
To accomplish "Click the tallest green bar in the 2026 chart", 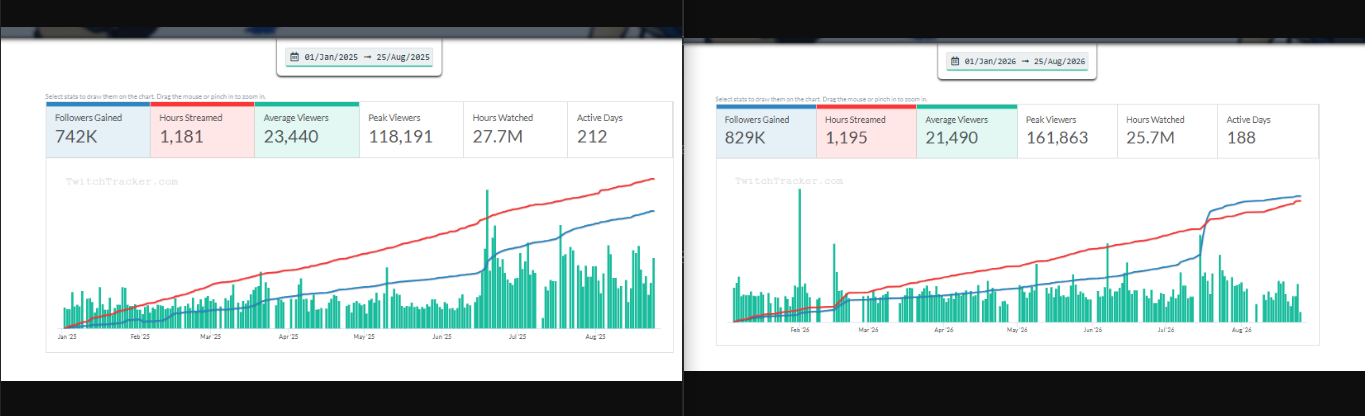I will point(799,255).
